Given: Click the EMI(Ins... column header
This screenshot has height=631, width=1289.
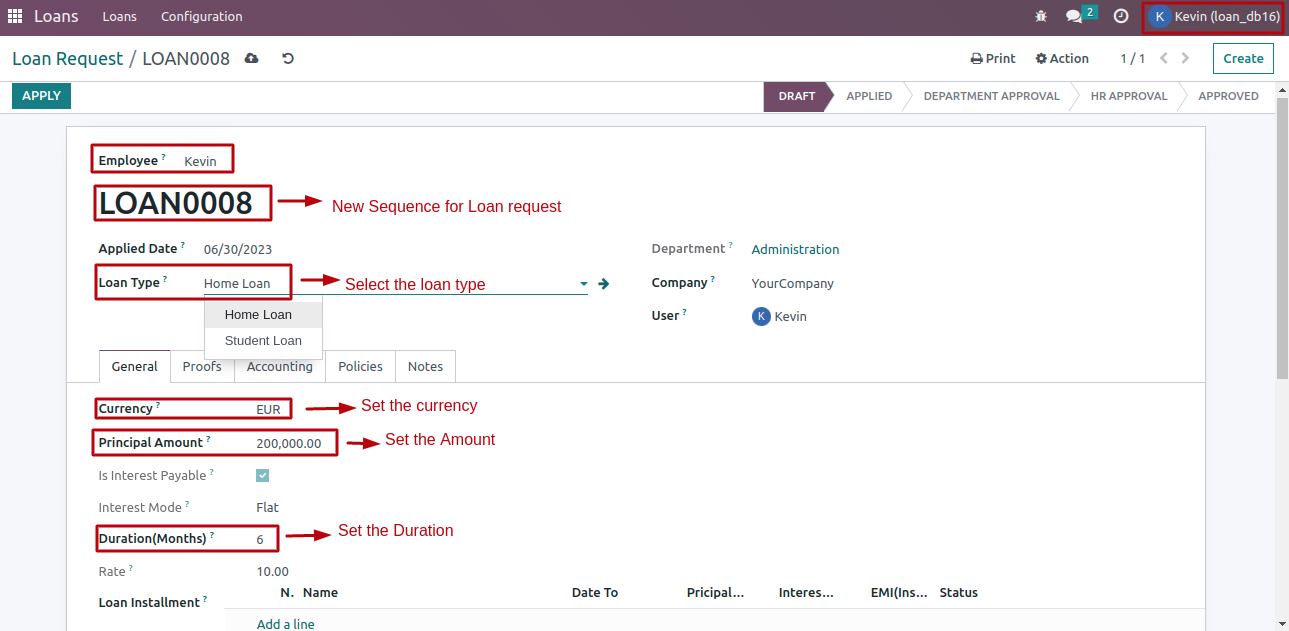Looking at the screenshot, I should pyautogui.click(x=900, y=593).
